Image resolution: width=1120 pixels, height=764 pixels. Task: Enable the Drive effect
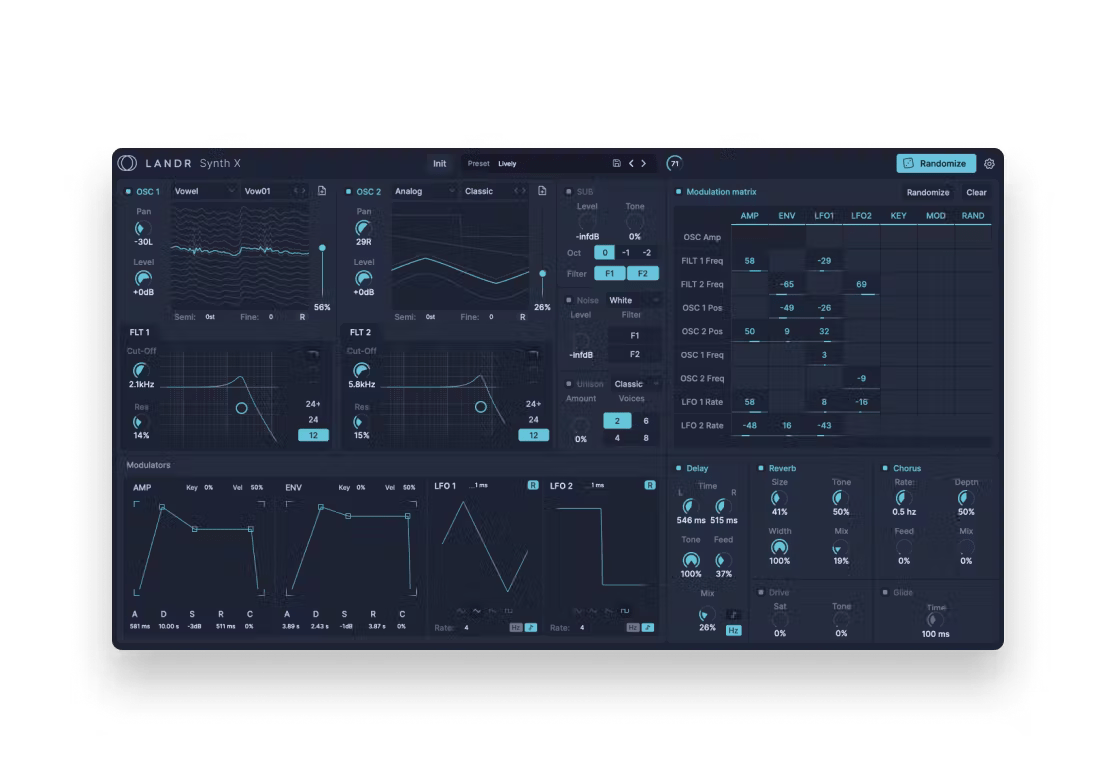tap(761, 592)
